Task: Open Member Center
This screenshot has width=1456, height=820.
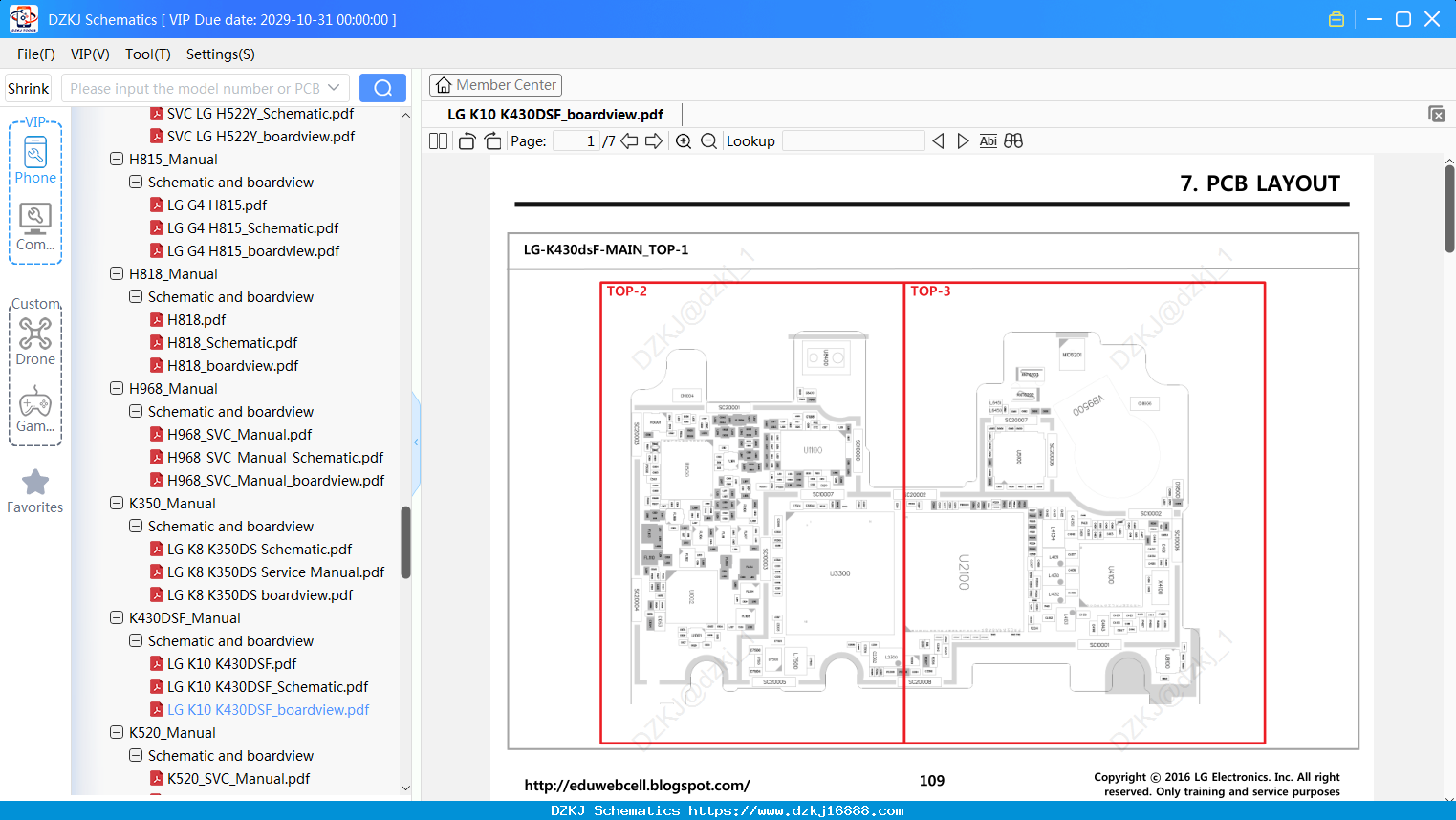Action: [495, 85]
